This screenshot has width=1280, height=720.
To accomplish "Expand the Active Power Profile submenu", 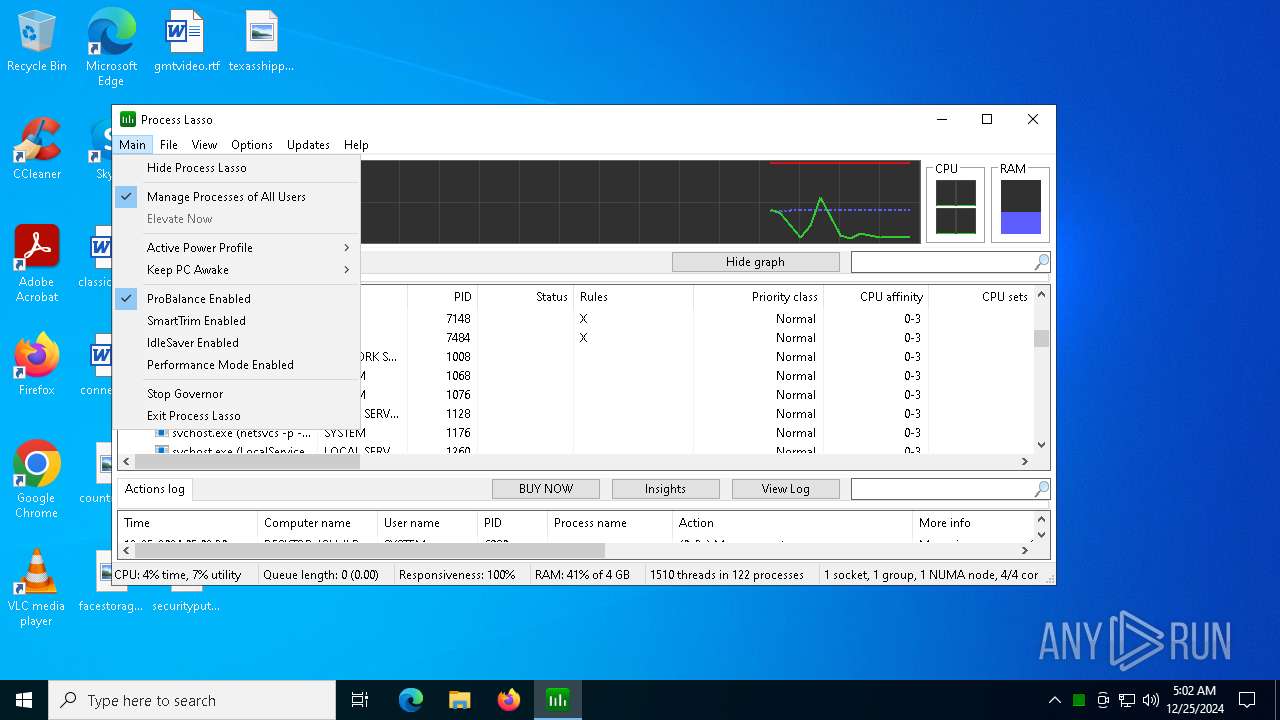I will tap(236, 248).
